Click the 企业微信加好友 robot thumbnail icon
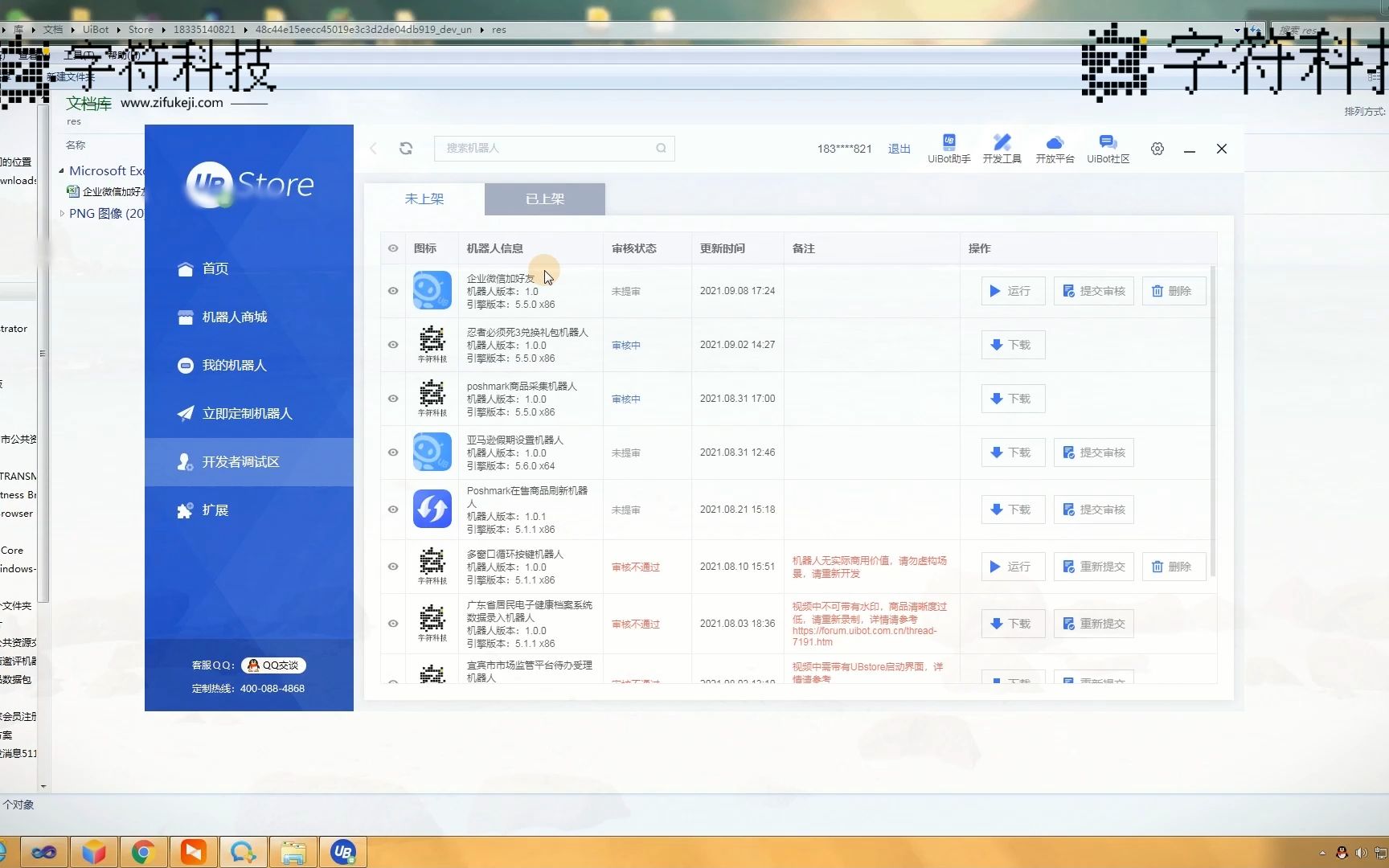The image size is (1389, 868). point(432,291)
